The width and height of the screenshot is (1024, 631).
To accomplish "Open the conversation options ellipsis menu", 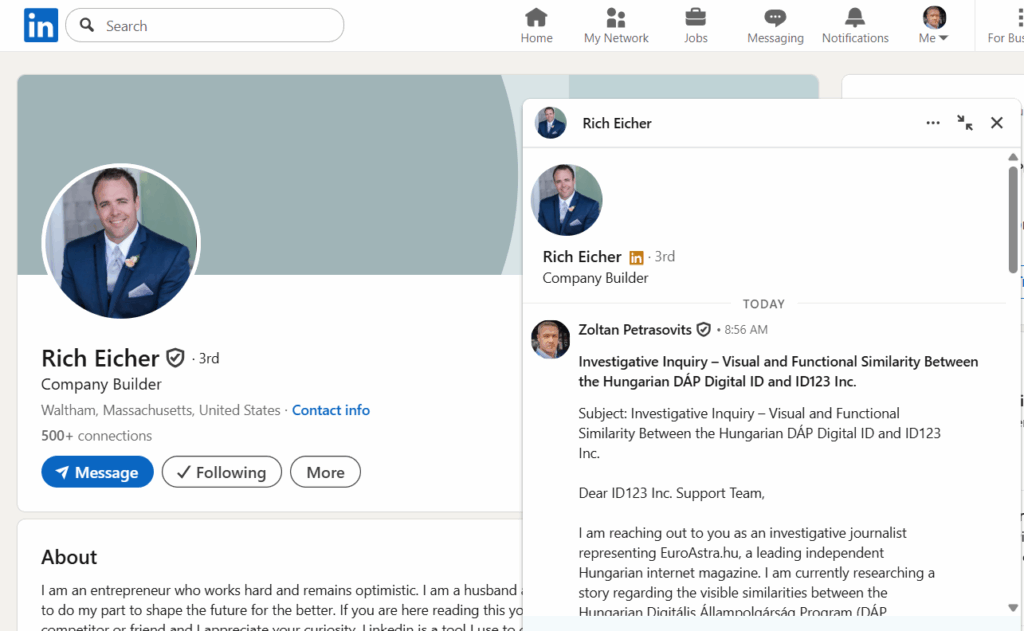I will tap(933, 122).
